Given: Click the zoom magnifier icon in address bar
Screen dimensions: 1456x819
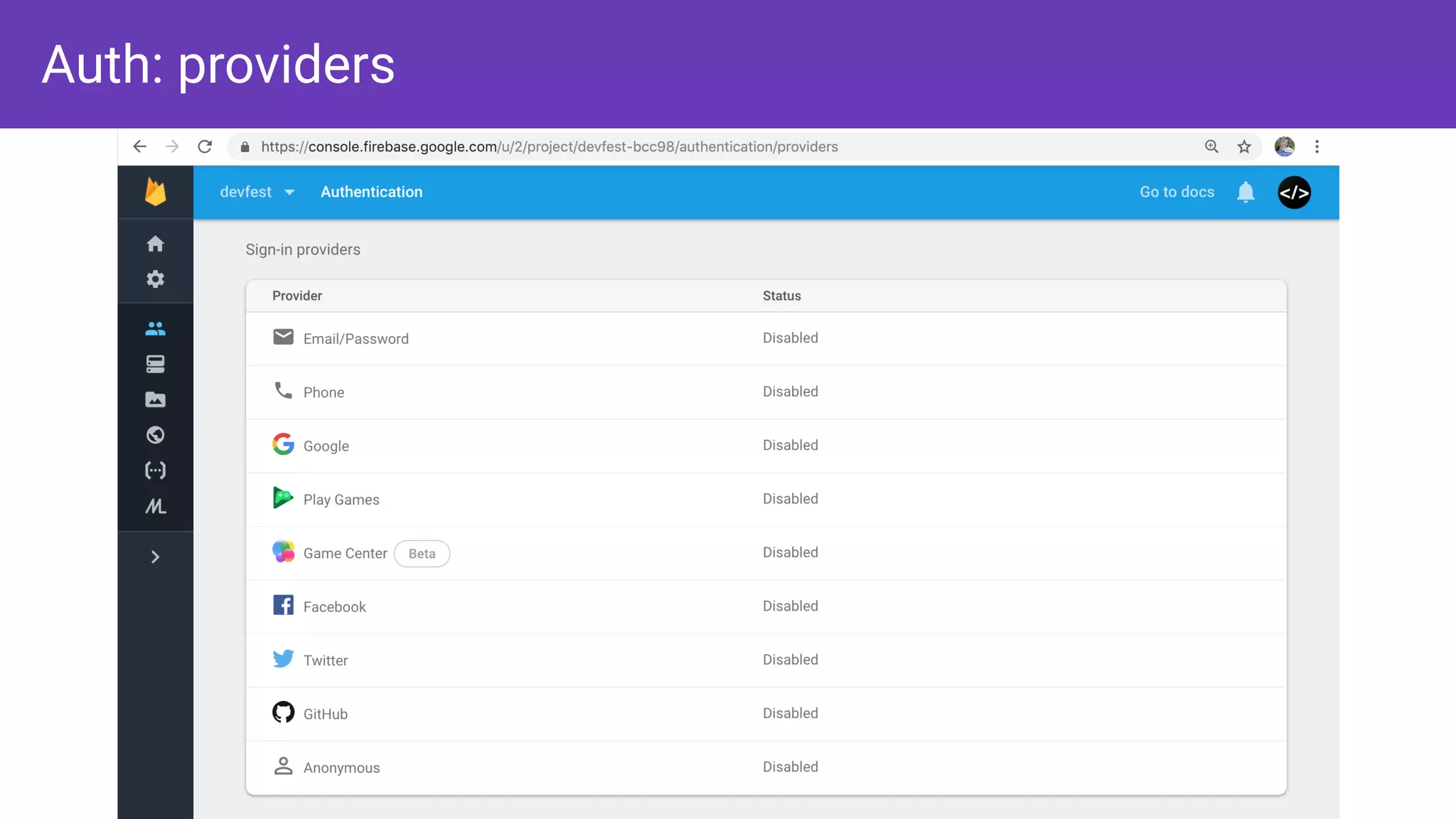Looking at the screenshot, I should 1211,146.
